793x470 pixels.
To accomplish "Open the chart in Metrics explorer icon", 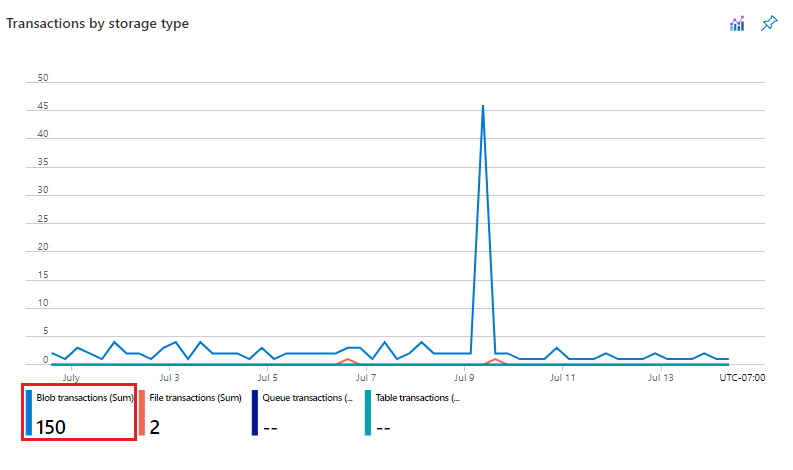I will (737, 23).
